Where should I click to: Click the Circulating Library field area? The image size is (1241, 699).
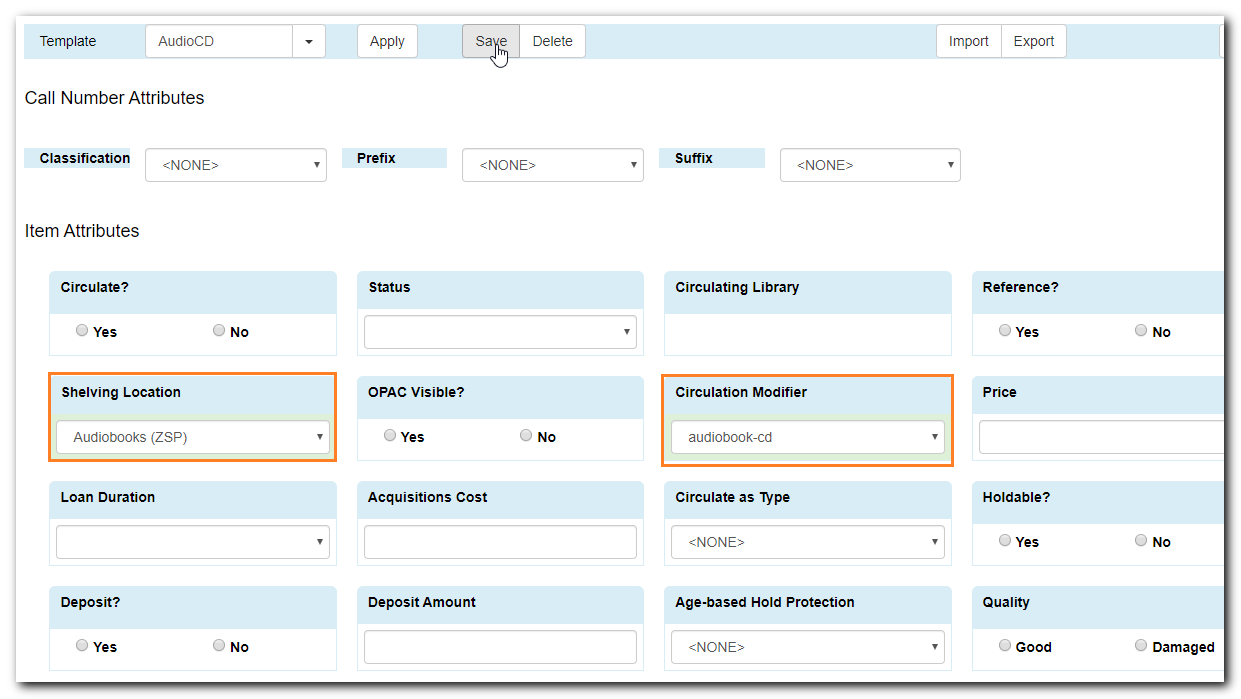point(808,332)
